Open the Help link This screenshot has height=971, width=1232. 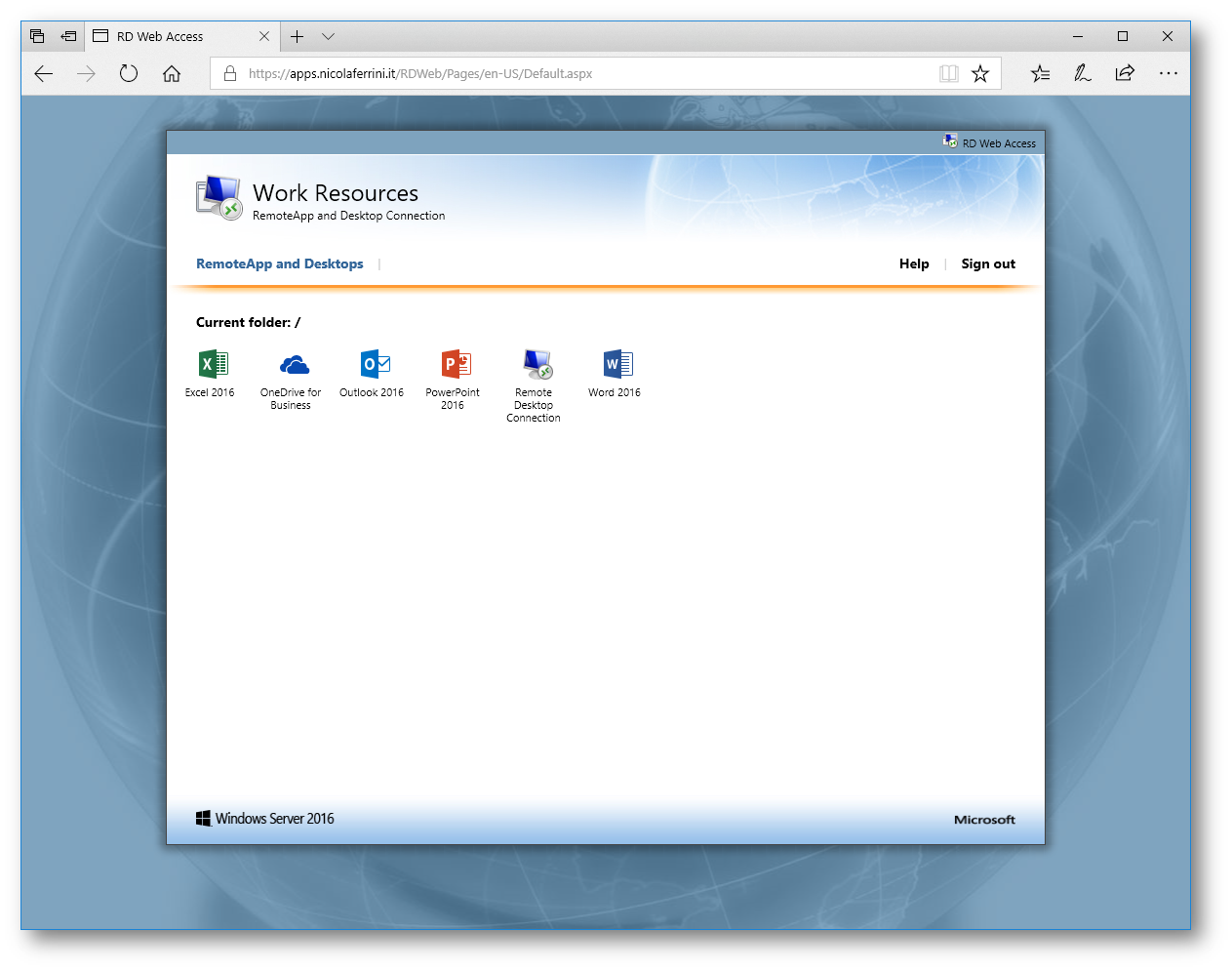[x=914, y=263]
